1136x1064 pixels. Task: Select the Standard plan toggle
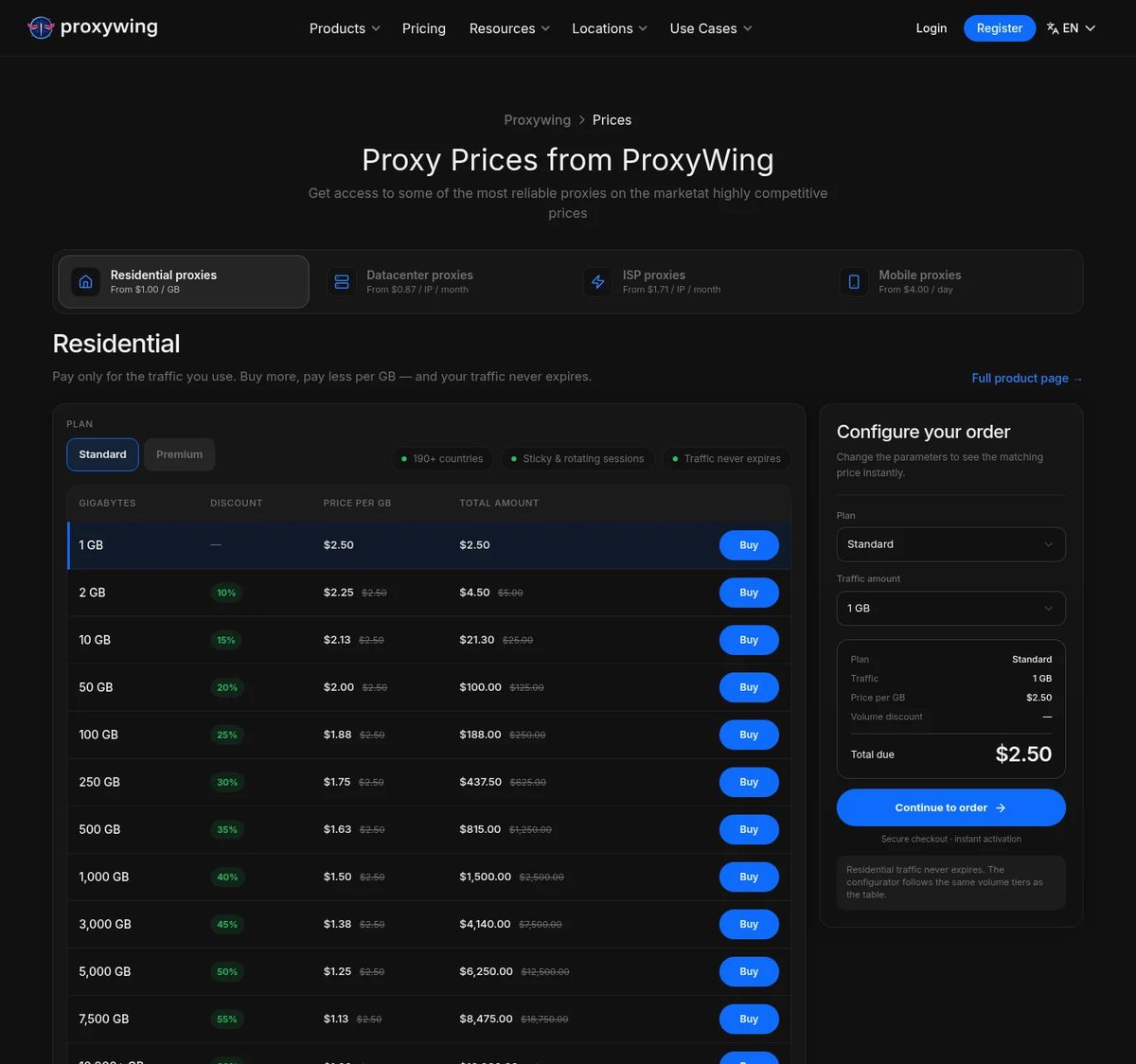click(x=102, y=454)
